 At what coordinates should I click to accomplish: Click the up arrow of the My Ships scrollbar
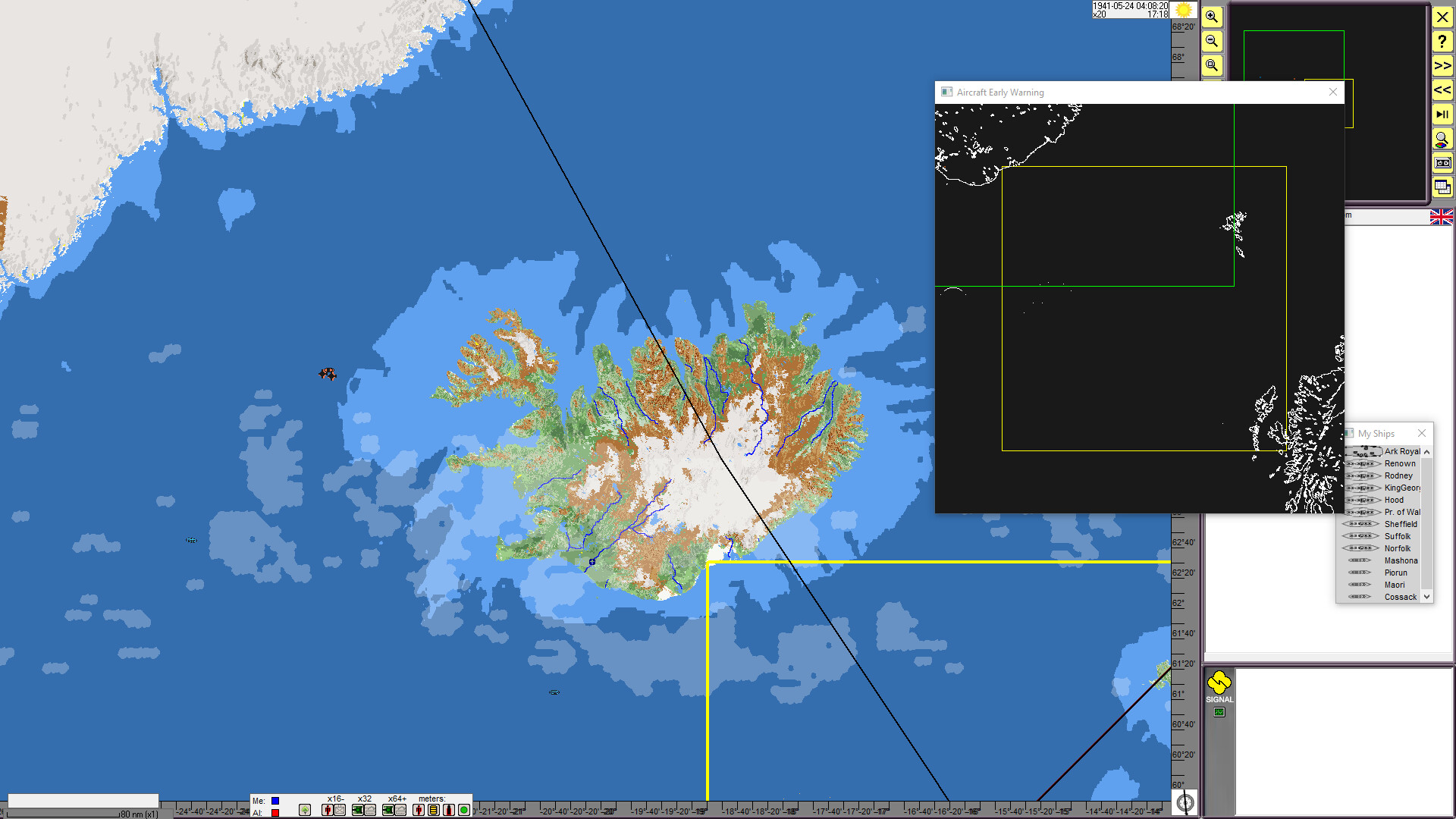coord(1427,451)
